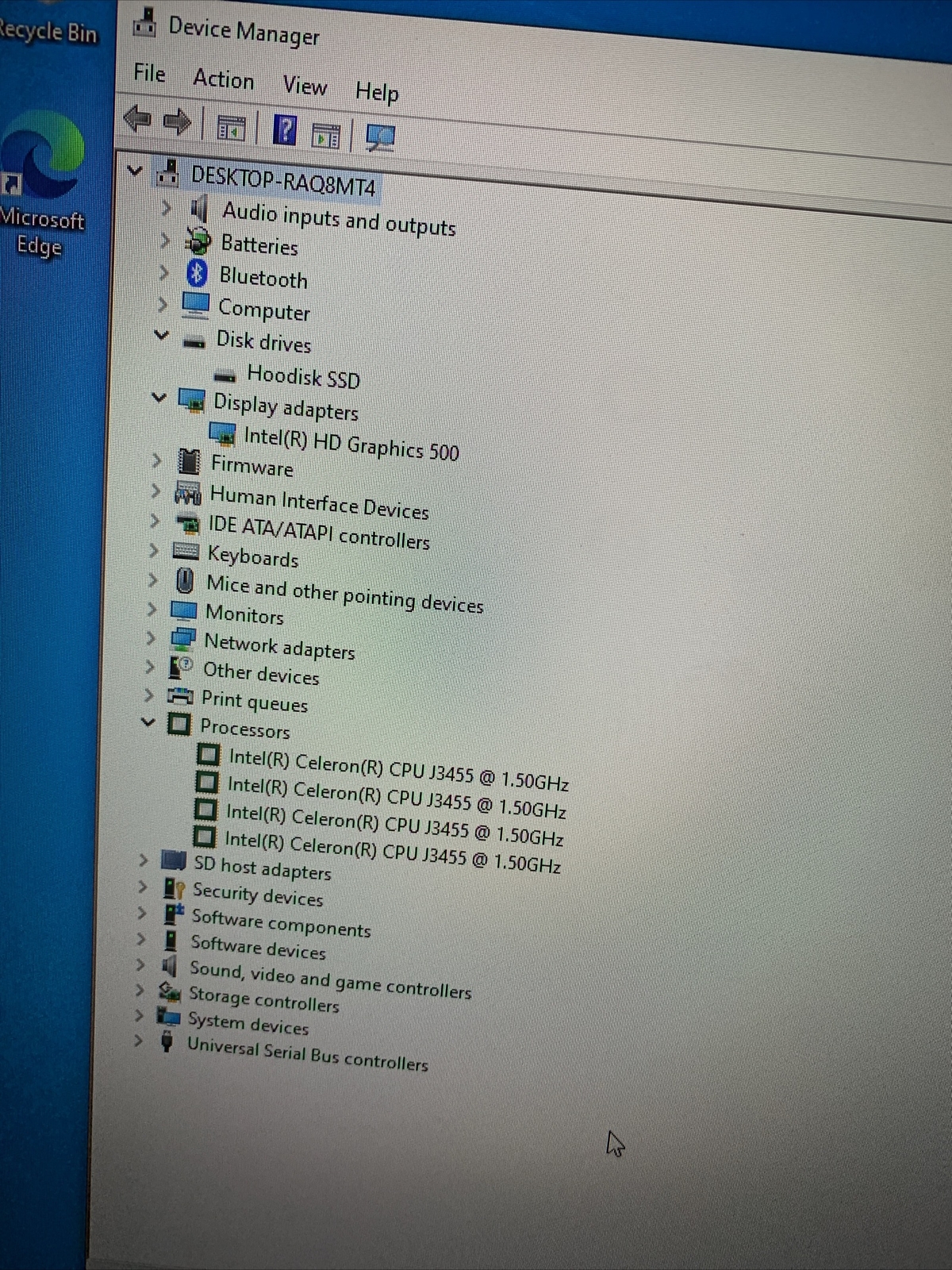
Task: Select the DESKTOP-RAQ8MT4 computer name
Action: pyautogui.click(x=283, y=180)
